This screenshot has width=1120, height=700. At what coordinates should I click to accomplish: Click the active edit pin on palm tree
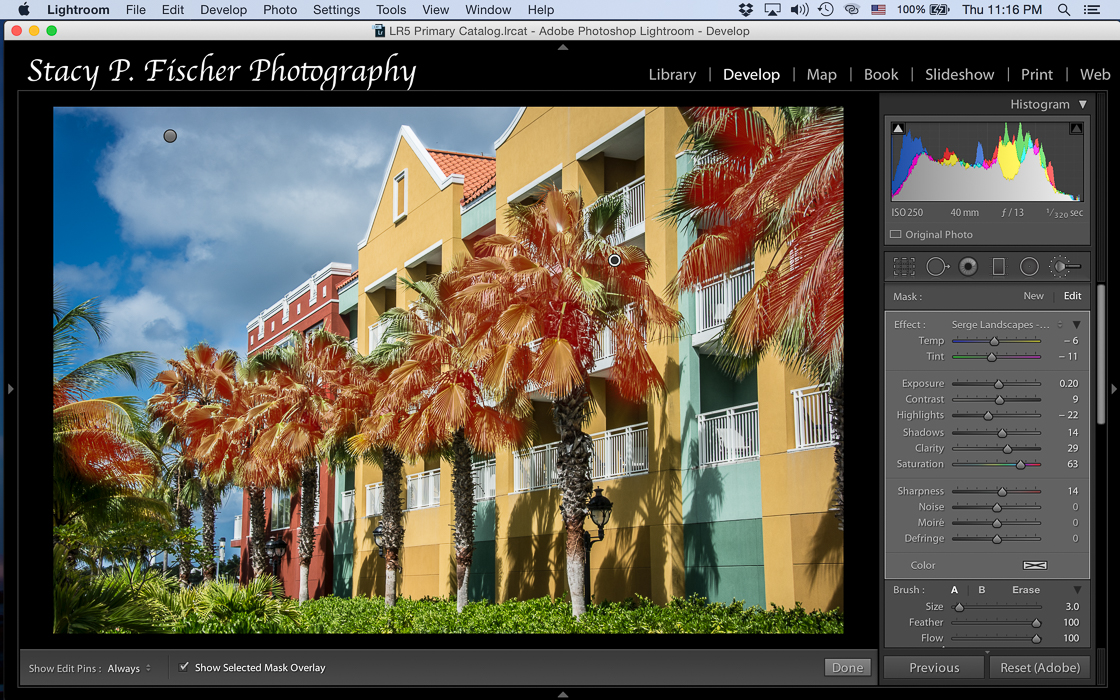coord(614,261)
